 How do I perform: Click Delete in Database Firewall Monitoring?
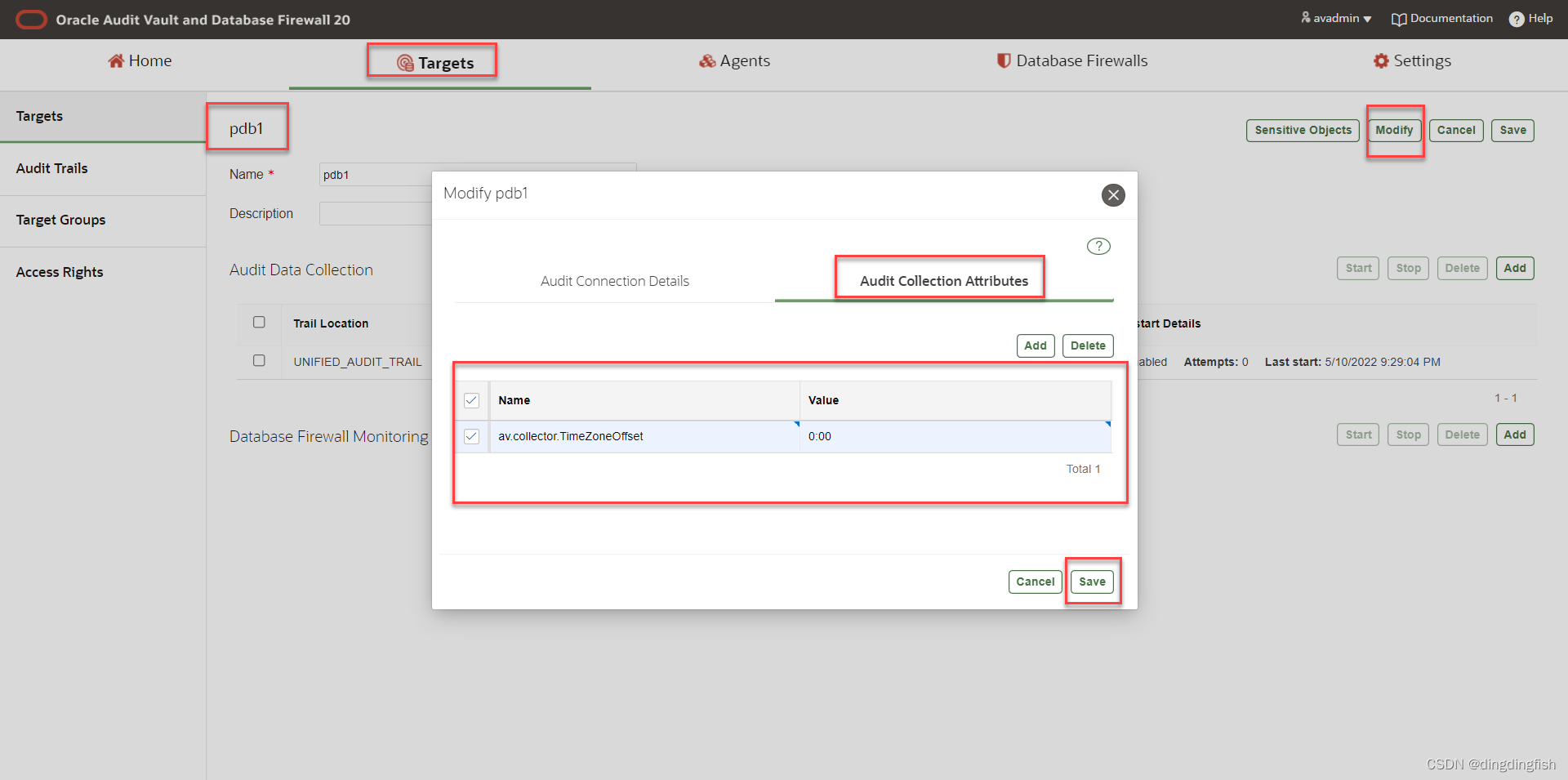coord(1462,435)
